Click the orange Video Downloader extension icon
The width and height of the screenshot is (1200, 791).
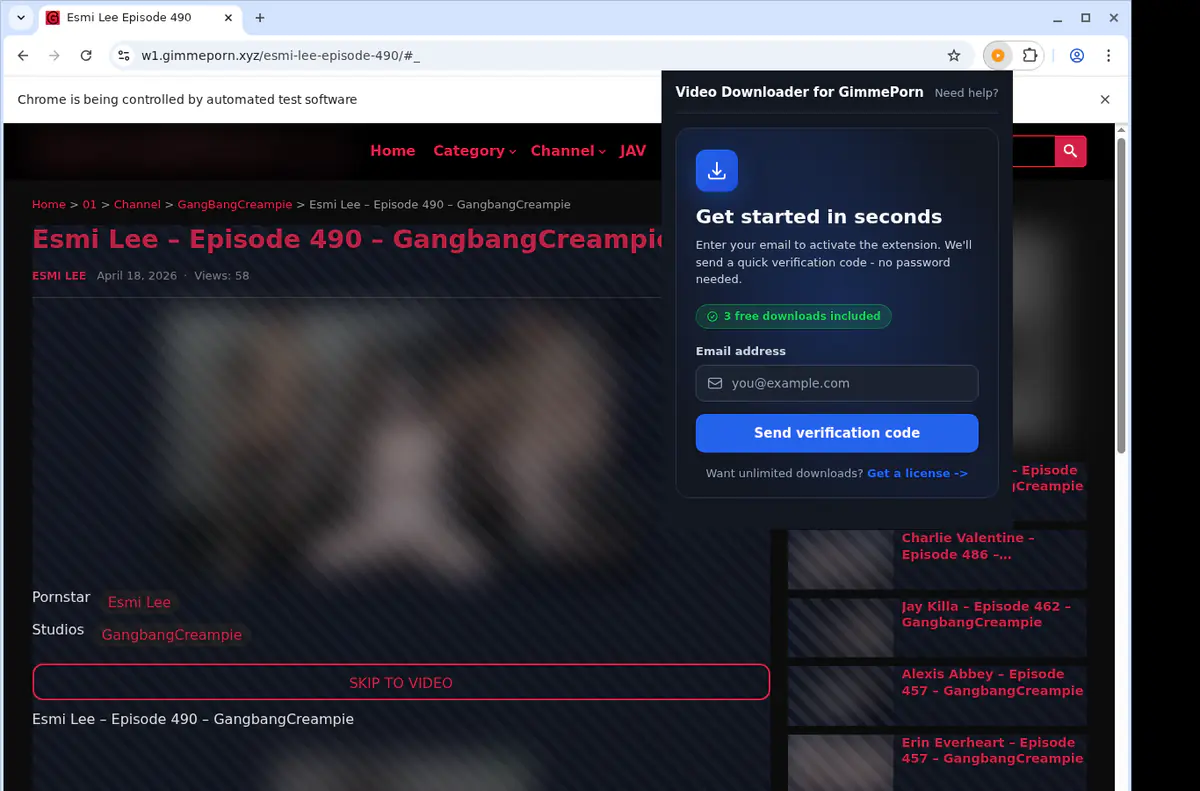[x=997, y=56]
